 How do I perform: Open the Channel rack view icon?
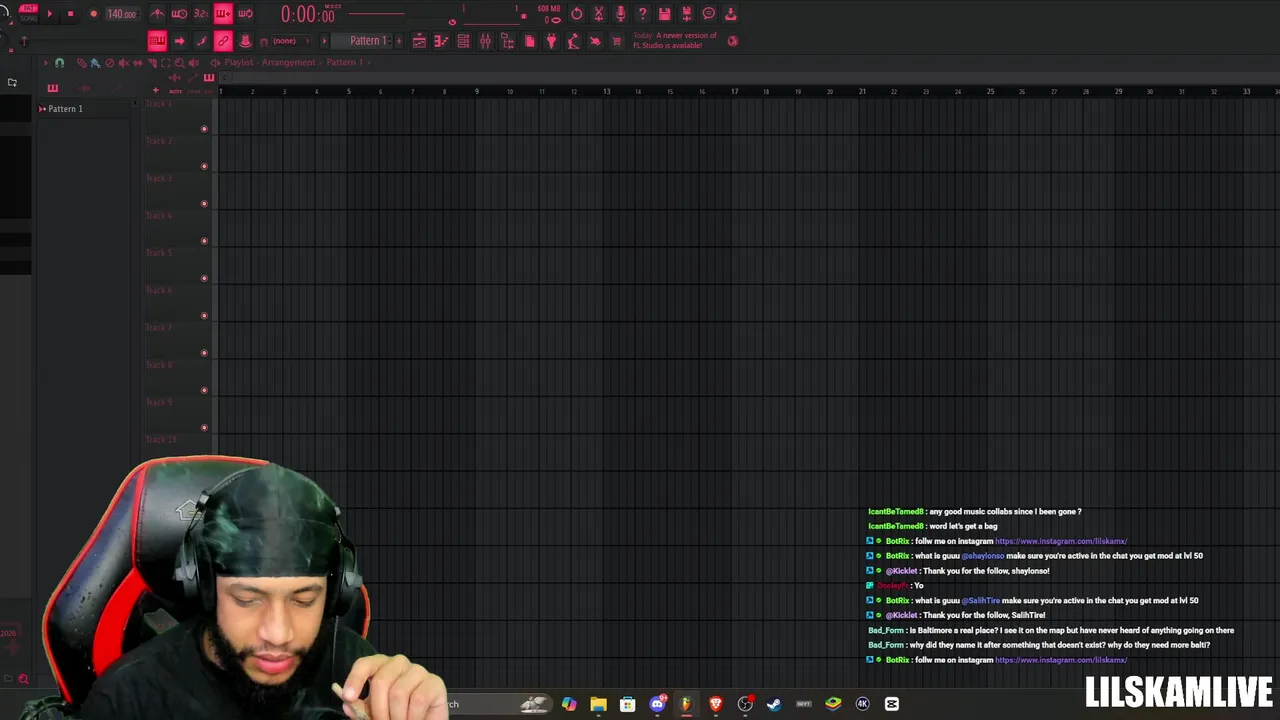pyautogui.click(x=463, y=41)
